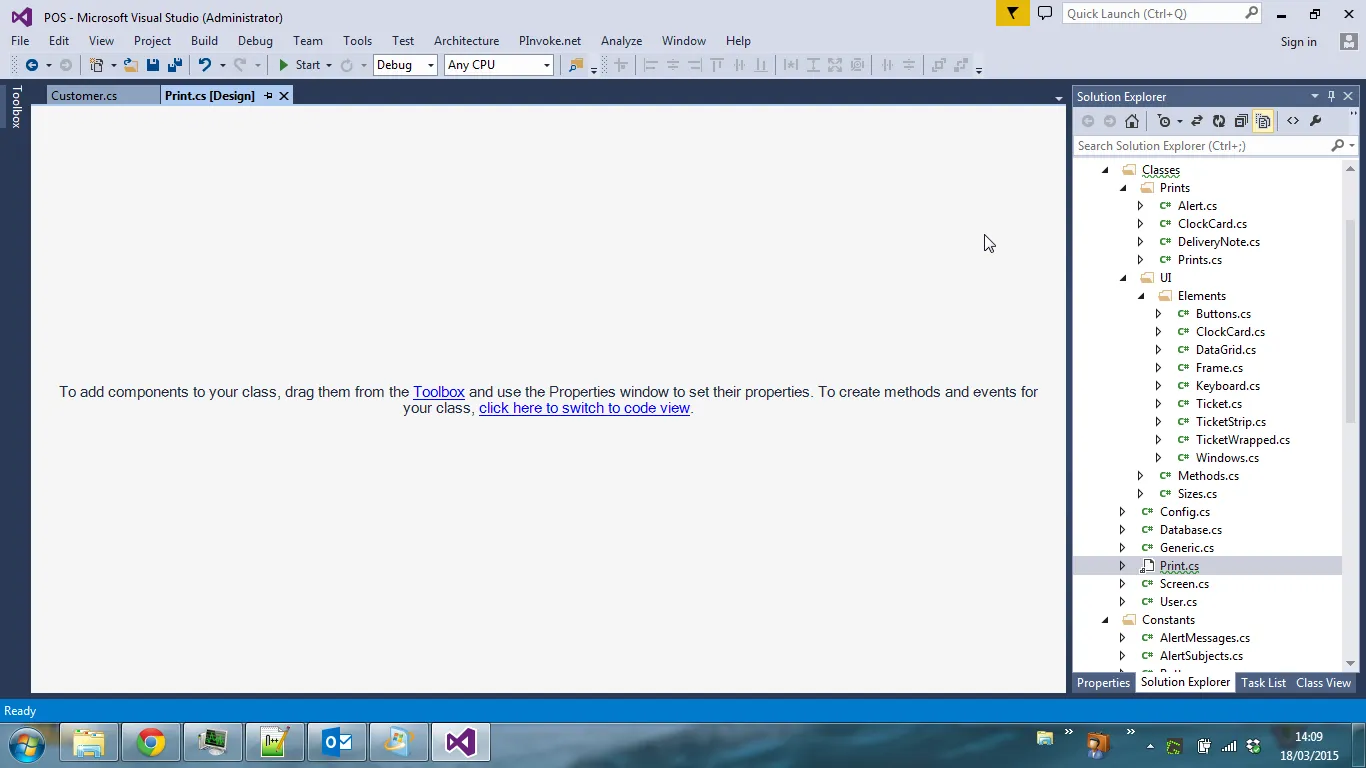Viewport: 1366px width, 768px height.
Task: Open the Analyze menu
Action: point(621,41)
